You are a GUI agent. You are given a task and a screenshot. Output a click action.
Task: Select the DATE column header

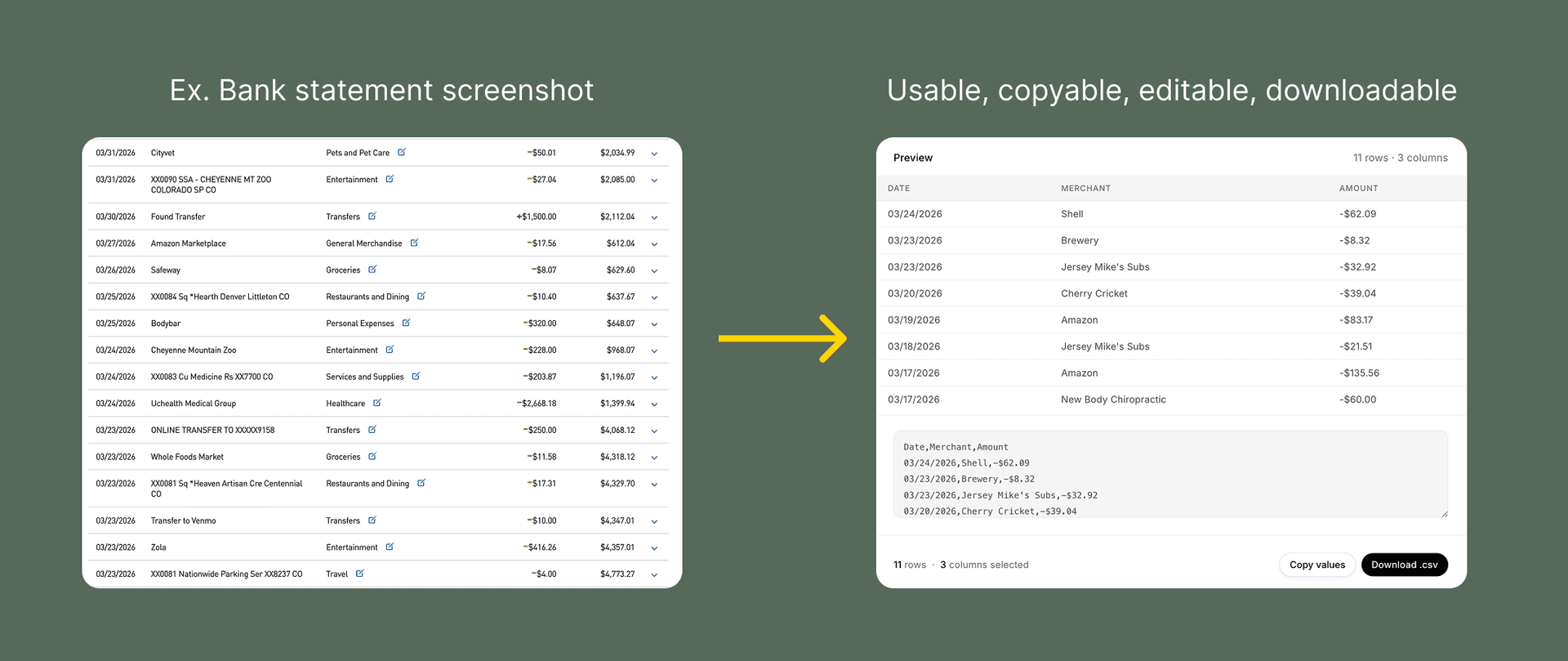tap(898, 188)
